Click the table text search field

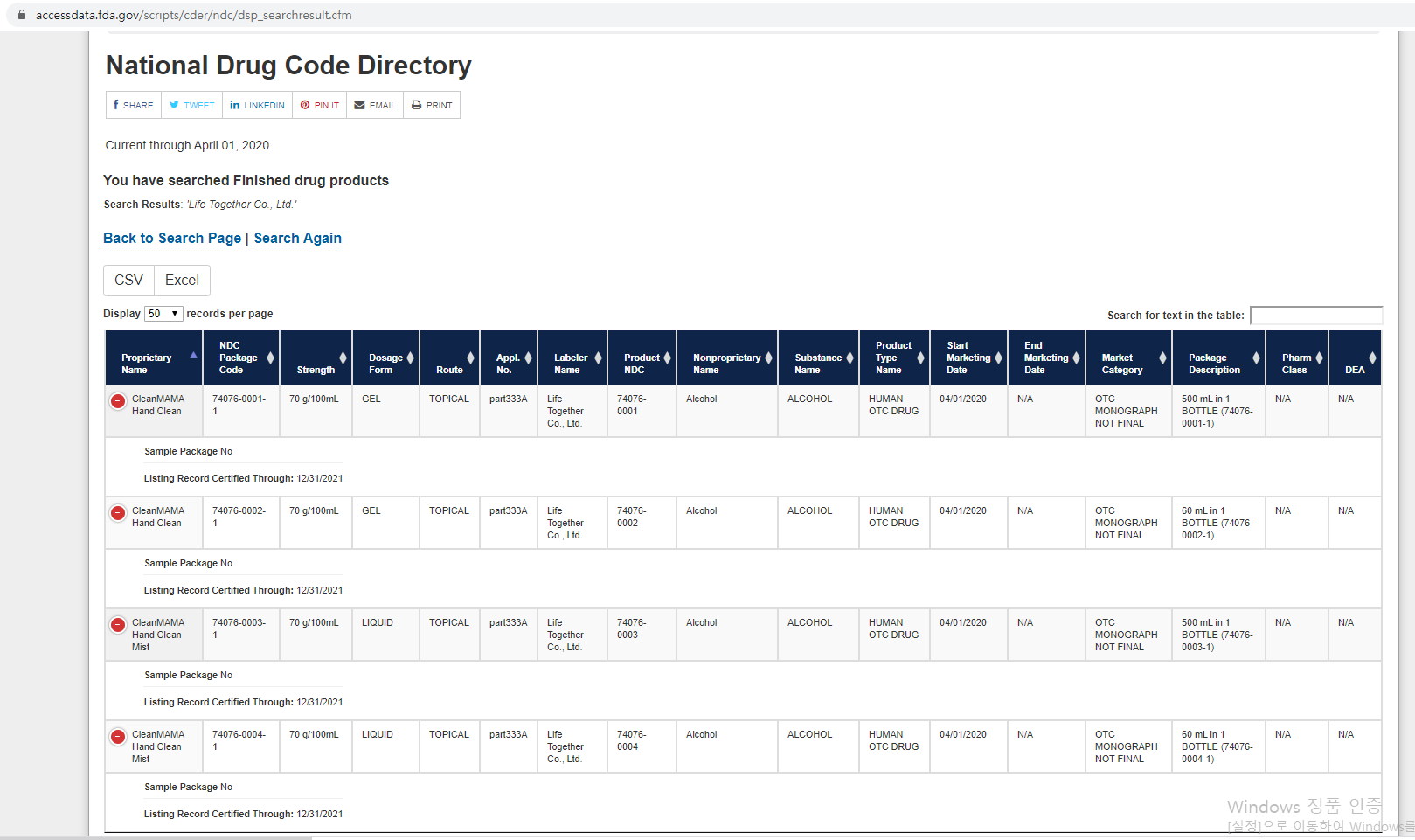1315,316
